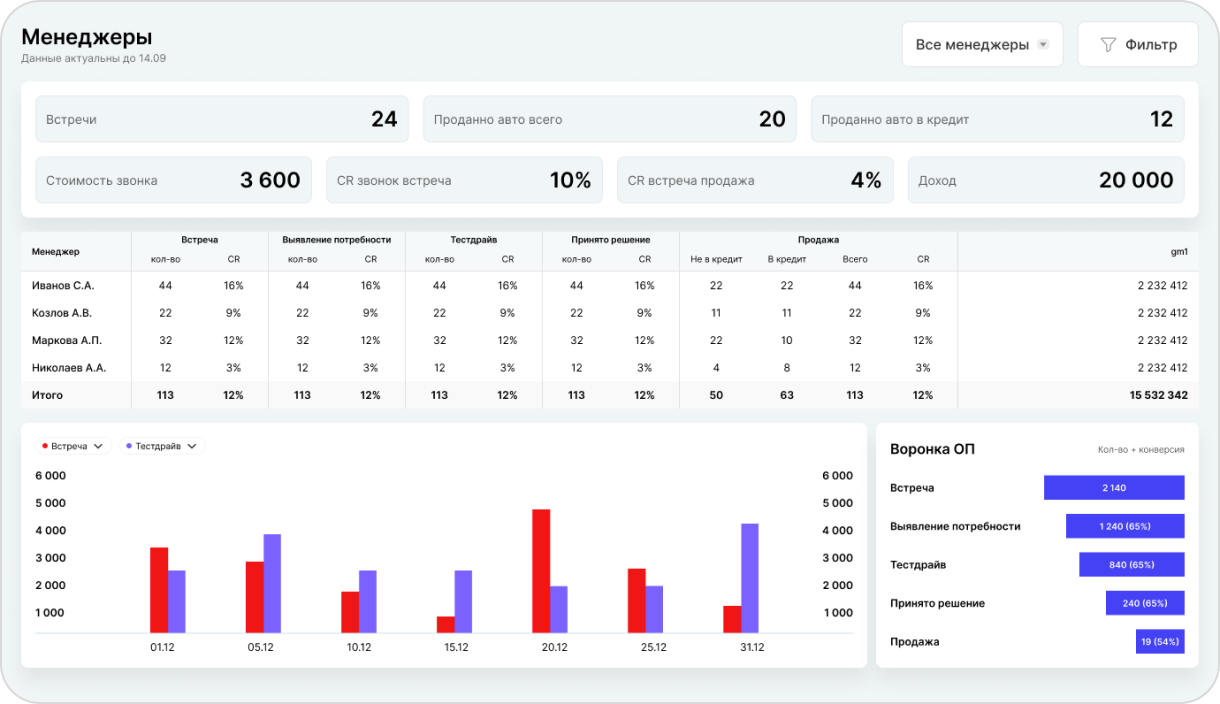
Task: Click Данные актуальны до 14.09 note
Action: tap(94, 58)
